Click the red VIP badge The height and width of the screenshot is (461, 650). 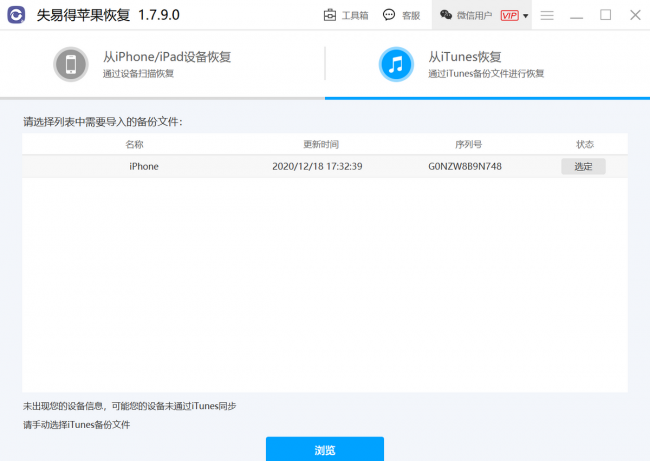coord(509,15)
